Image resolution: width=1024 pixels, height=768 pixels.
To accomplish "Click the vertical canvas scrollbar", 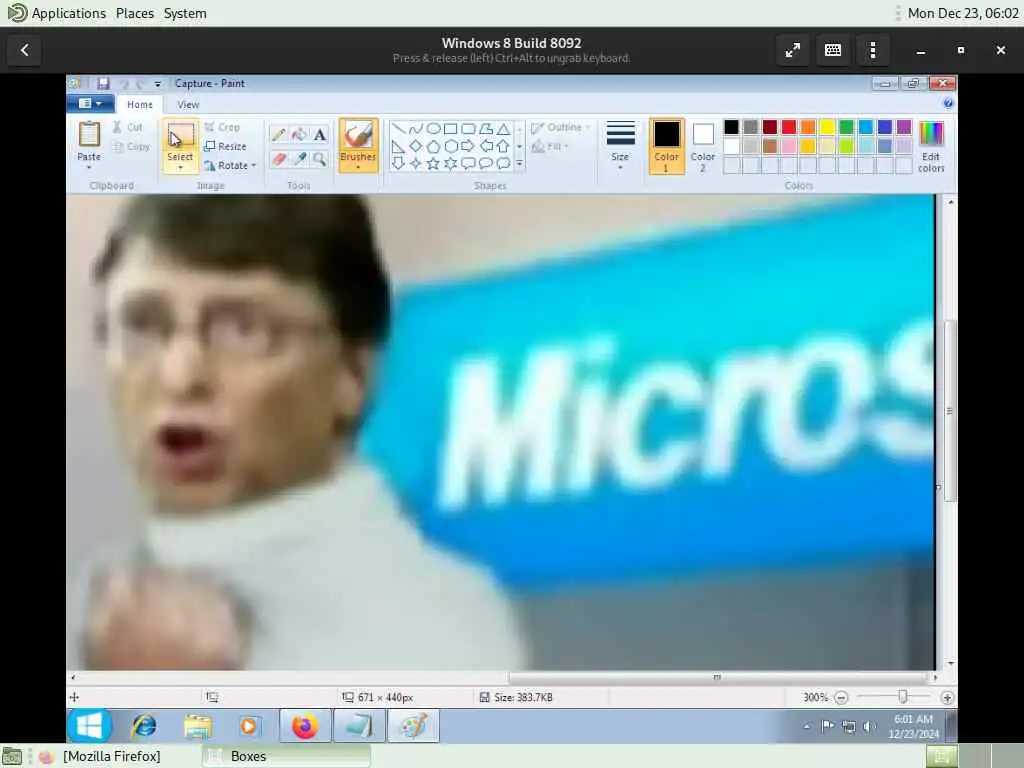I will (950, 411).
